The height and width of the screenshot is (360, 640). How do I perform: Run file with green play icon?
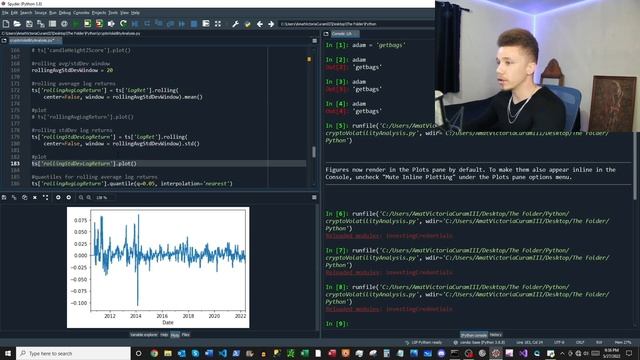[76, 24]
